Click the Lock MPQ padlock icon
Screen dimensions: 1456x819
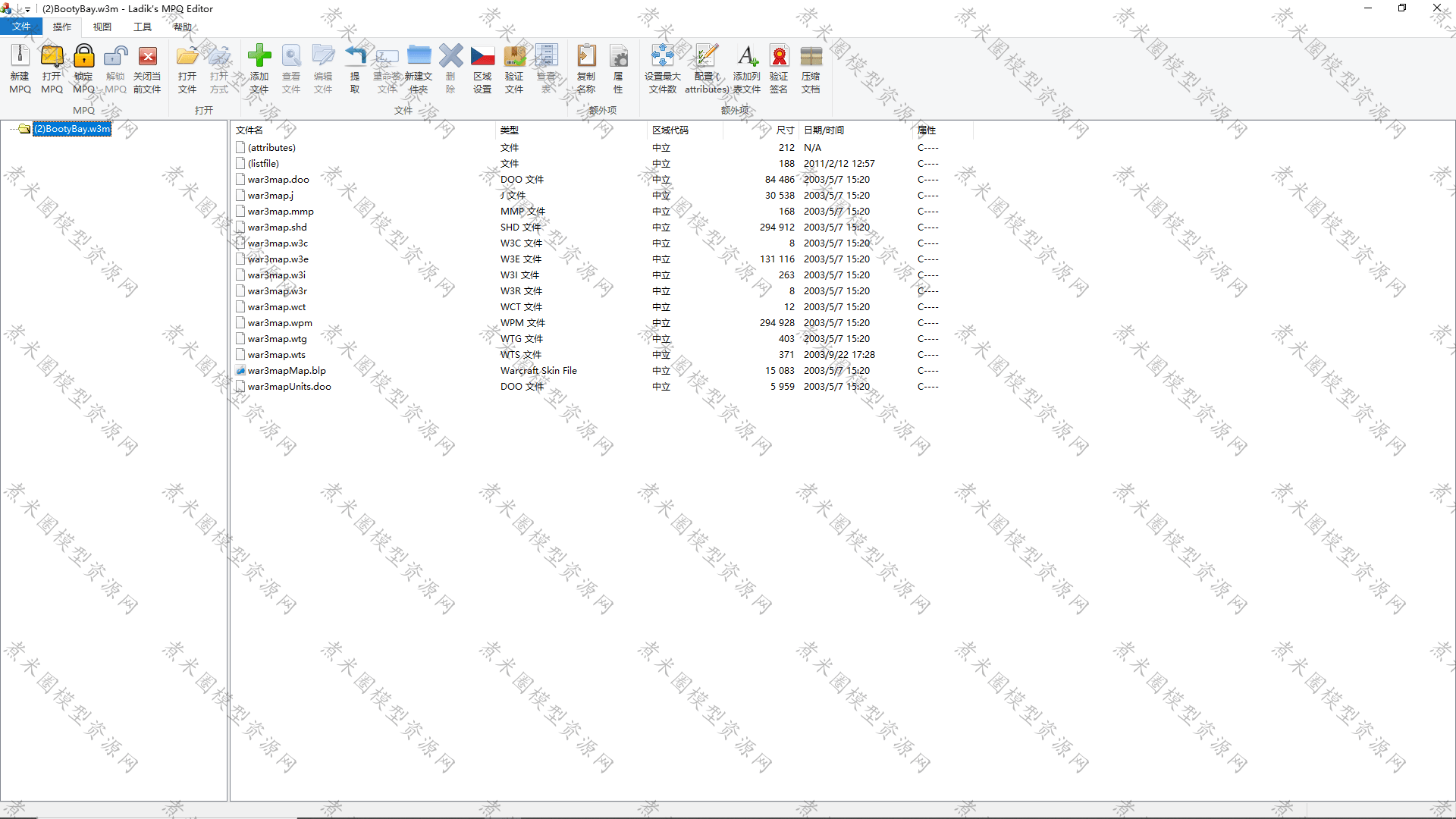click(x=83, y=56)
